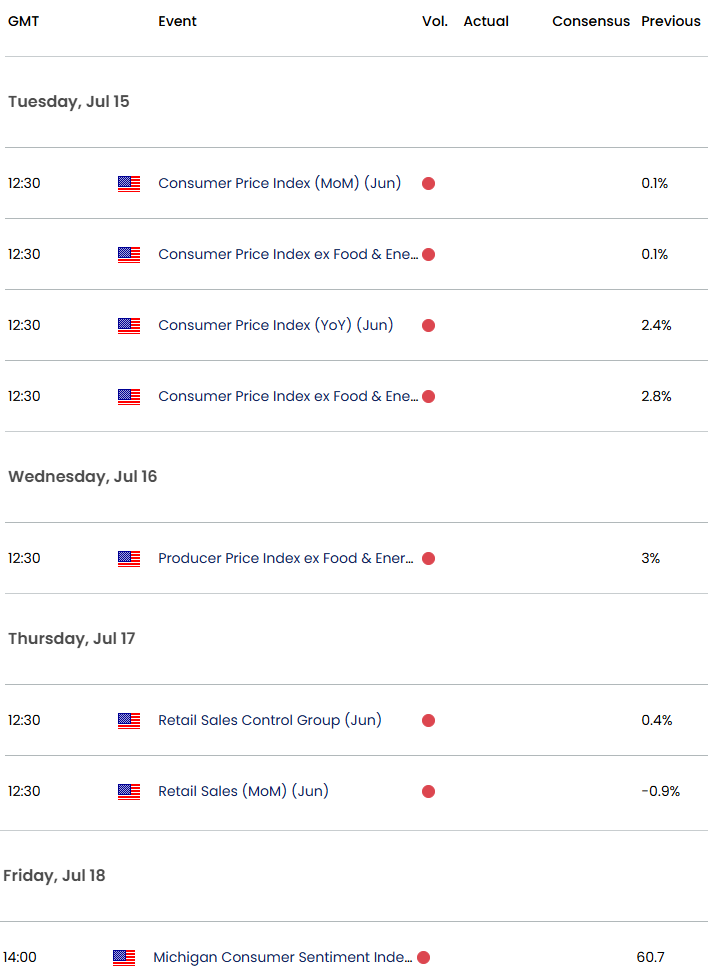Click US flag beside Consumer Price Index (MoM)
This screenshot has height=975, width=708.
pyautogui.click(x=129, y=184)
